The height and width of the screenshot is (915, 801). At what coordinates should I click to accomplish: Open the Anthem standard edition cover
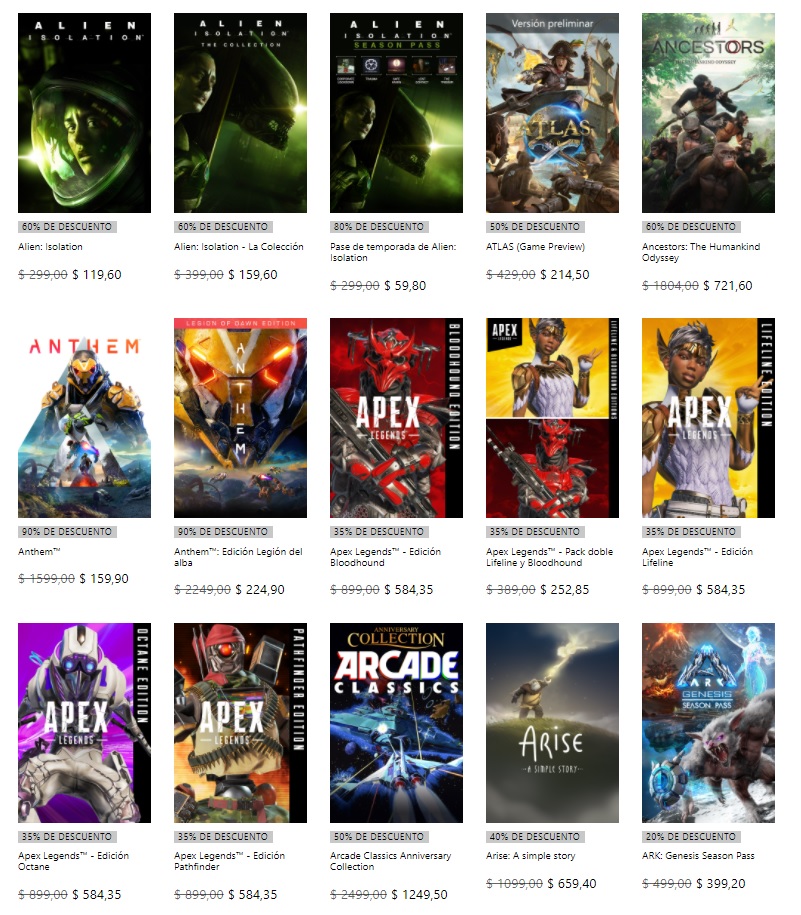point(84,418)
